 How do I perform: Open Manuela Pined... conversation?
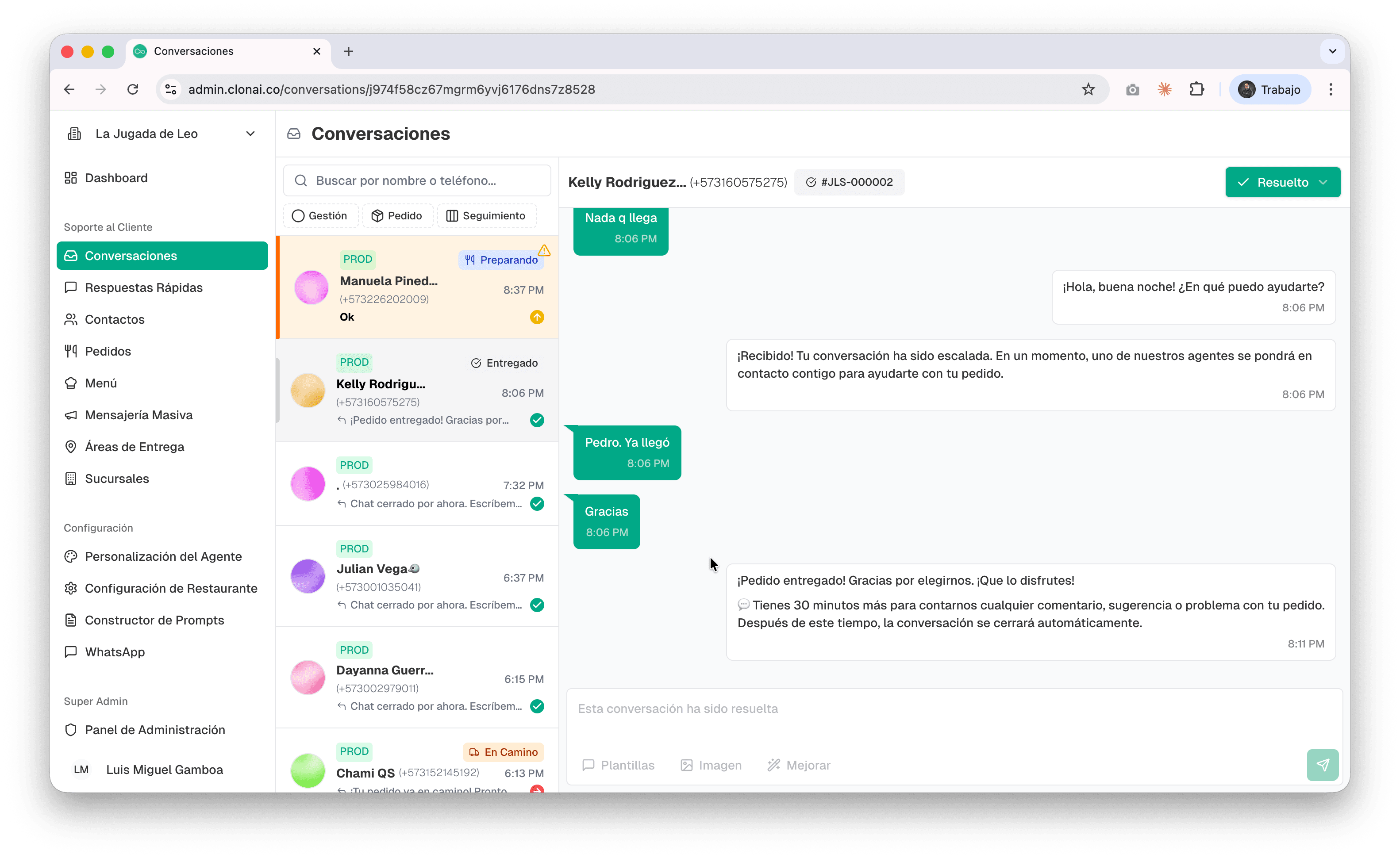418,287
